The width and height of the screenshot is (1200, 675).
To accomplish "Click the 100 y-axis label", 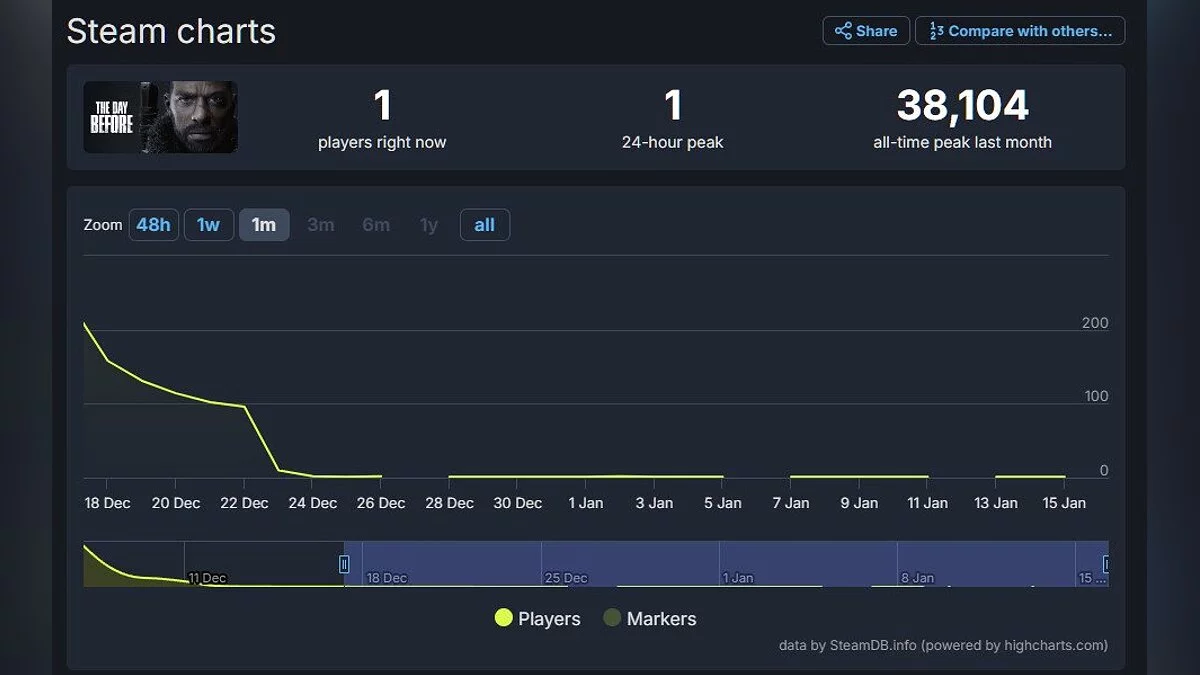I will coord(1096,396).
